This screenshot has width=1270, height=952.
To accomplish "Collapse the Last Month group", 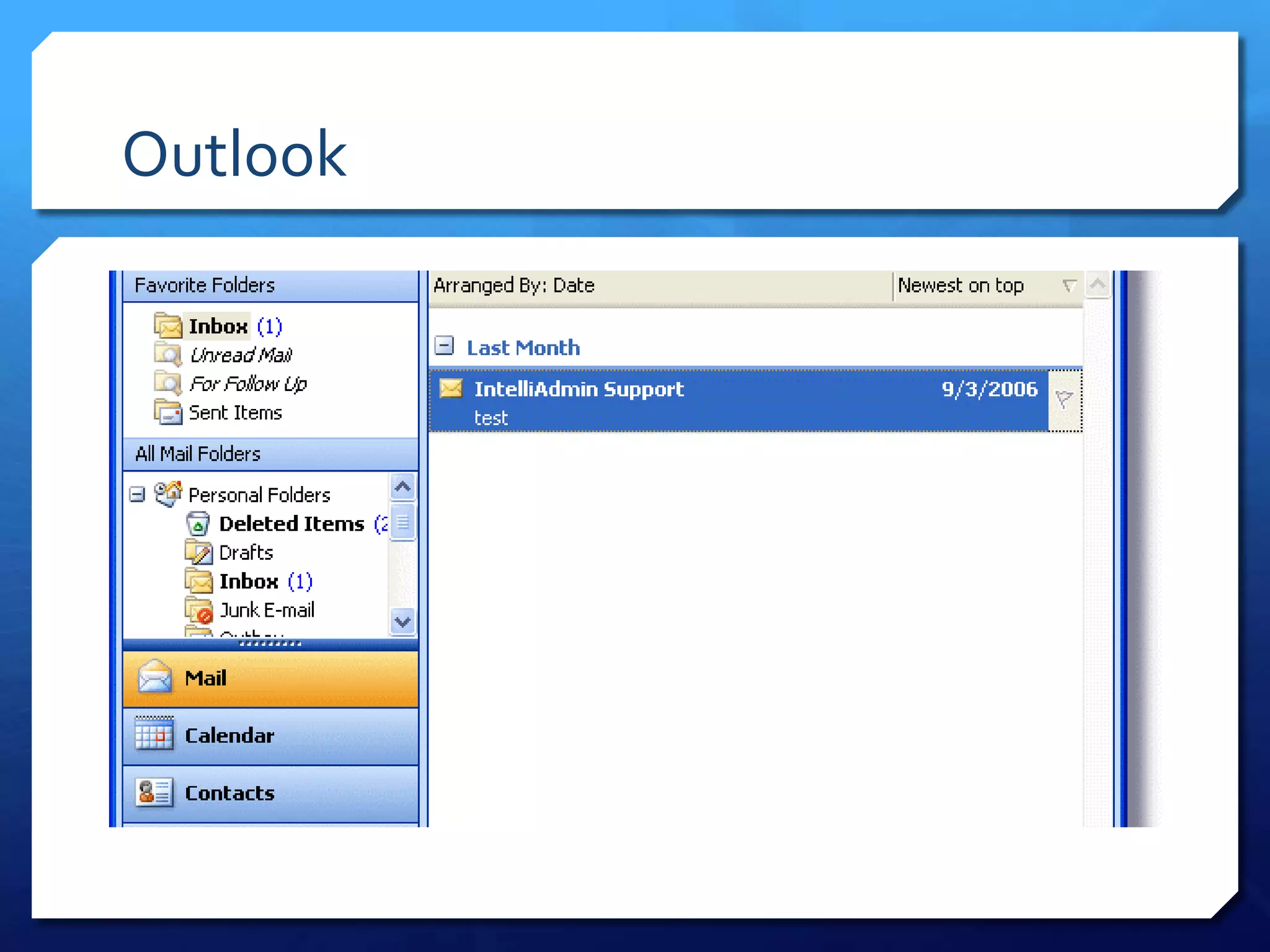I will [444, 345].
